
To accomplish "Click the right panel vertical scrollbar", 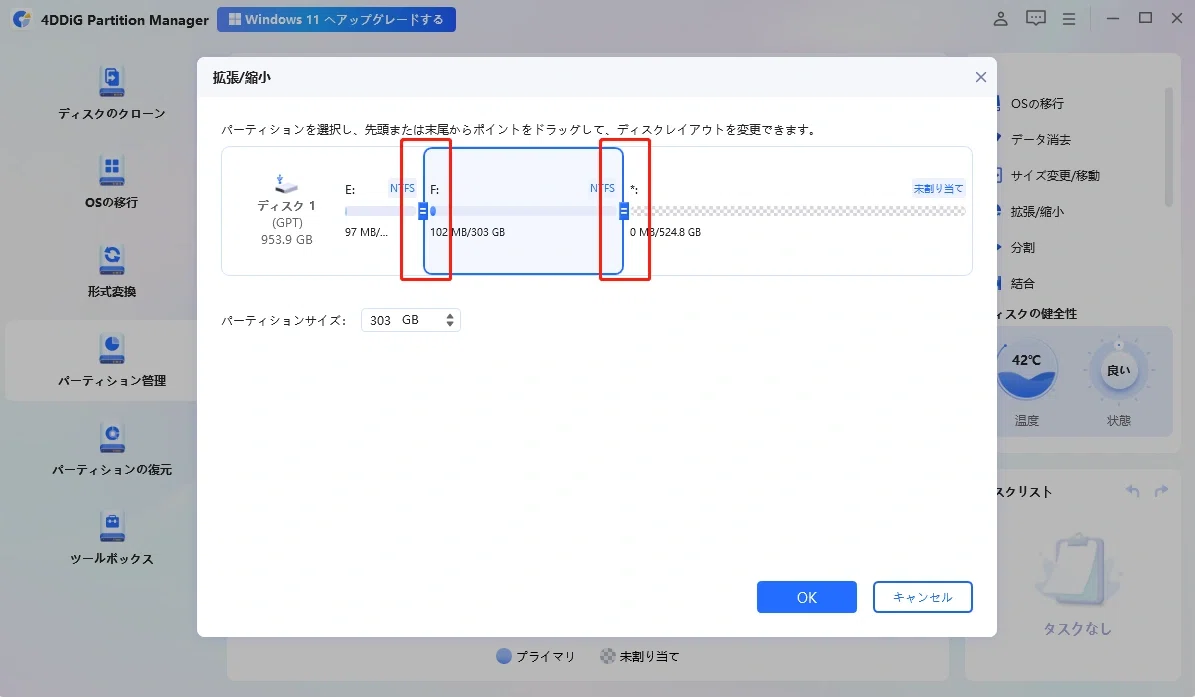I will (x=1168, y=147).
